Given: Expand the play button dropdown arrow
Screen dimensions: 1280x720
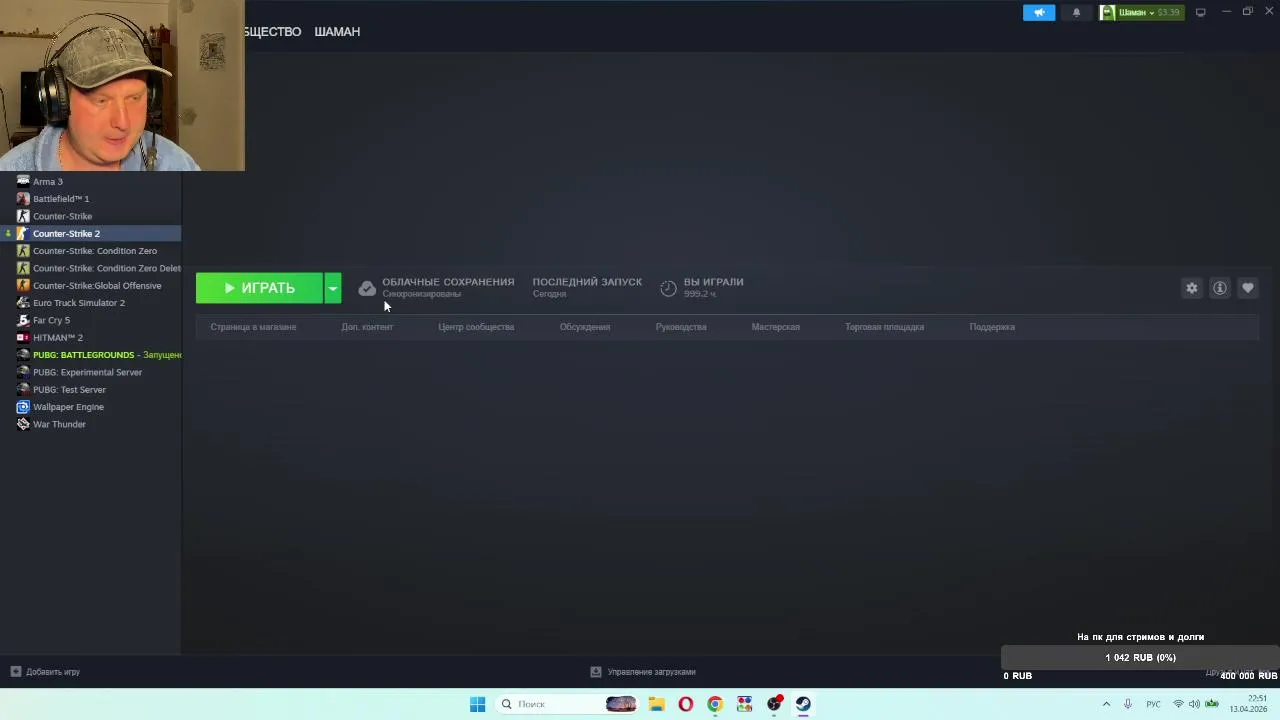Looking at the screenshot, I should pos(333,288).
